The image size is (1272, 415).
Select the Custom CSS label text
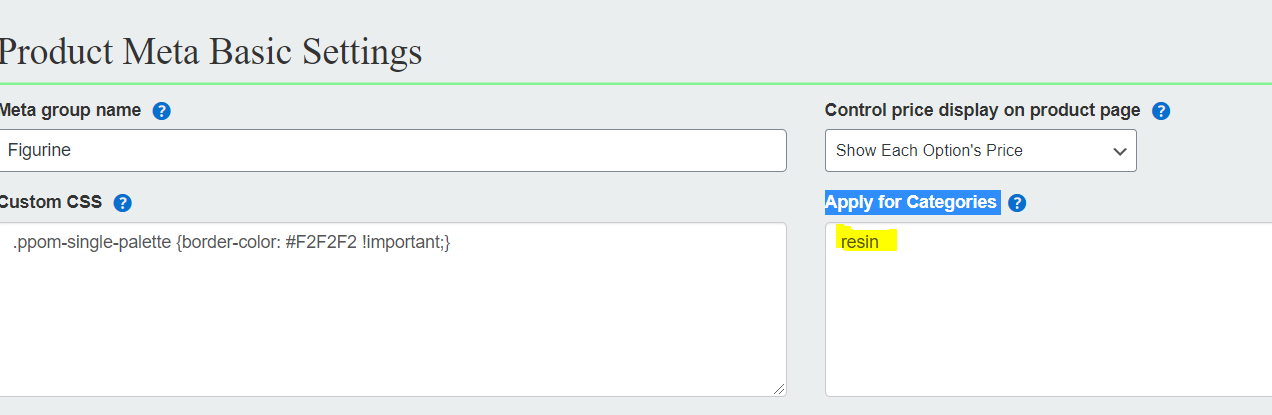click(x=51, y=202)
